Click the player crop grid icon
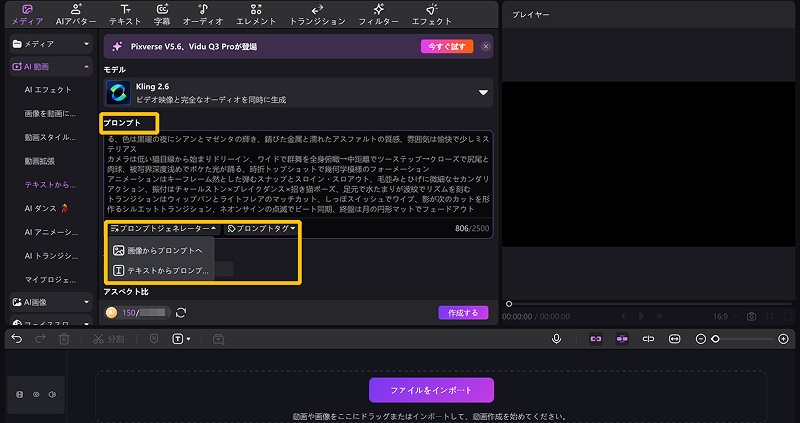The image size is (800, 423). [x=769, y=316]
